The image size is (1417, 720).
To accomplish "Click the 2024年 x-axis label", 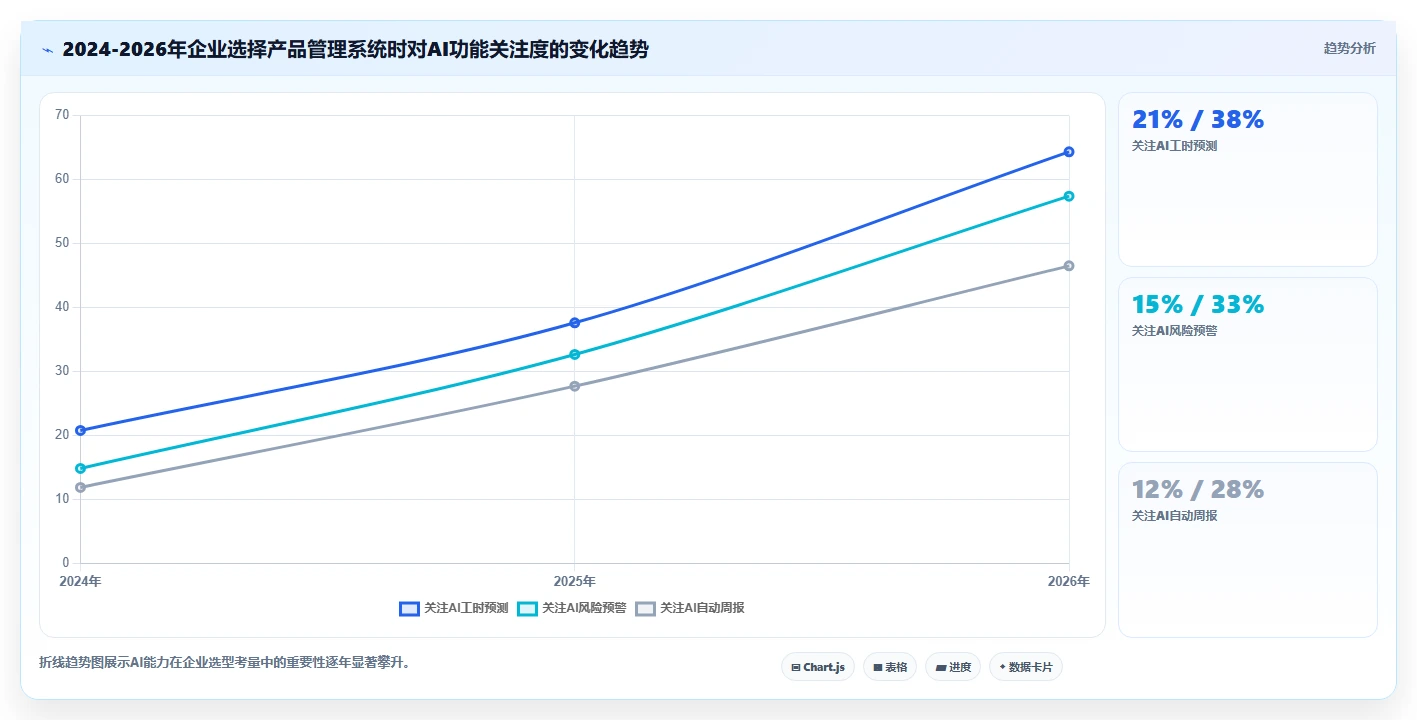I will [80, 581].
